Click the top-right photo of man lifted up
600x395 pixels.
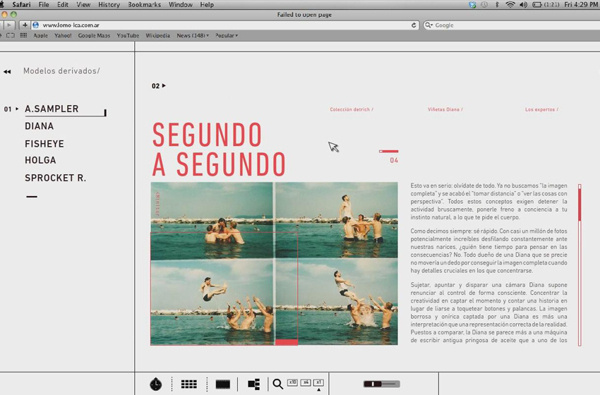click(337, 220)
